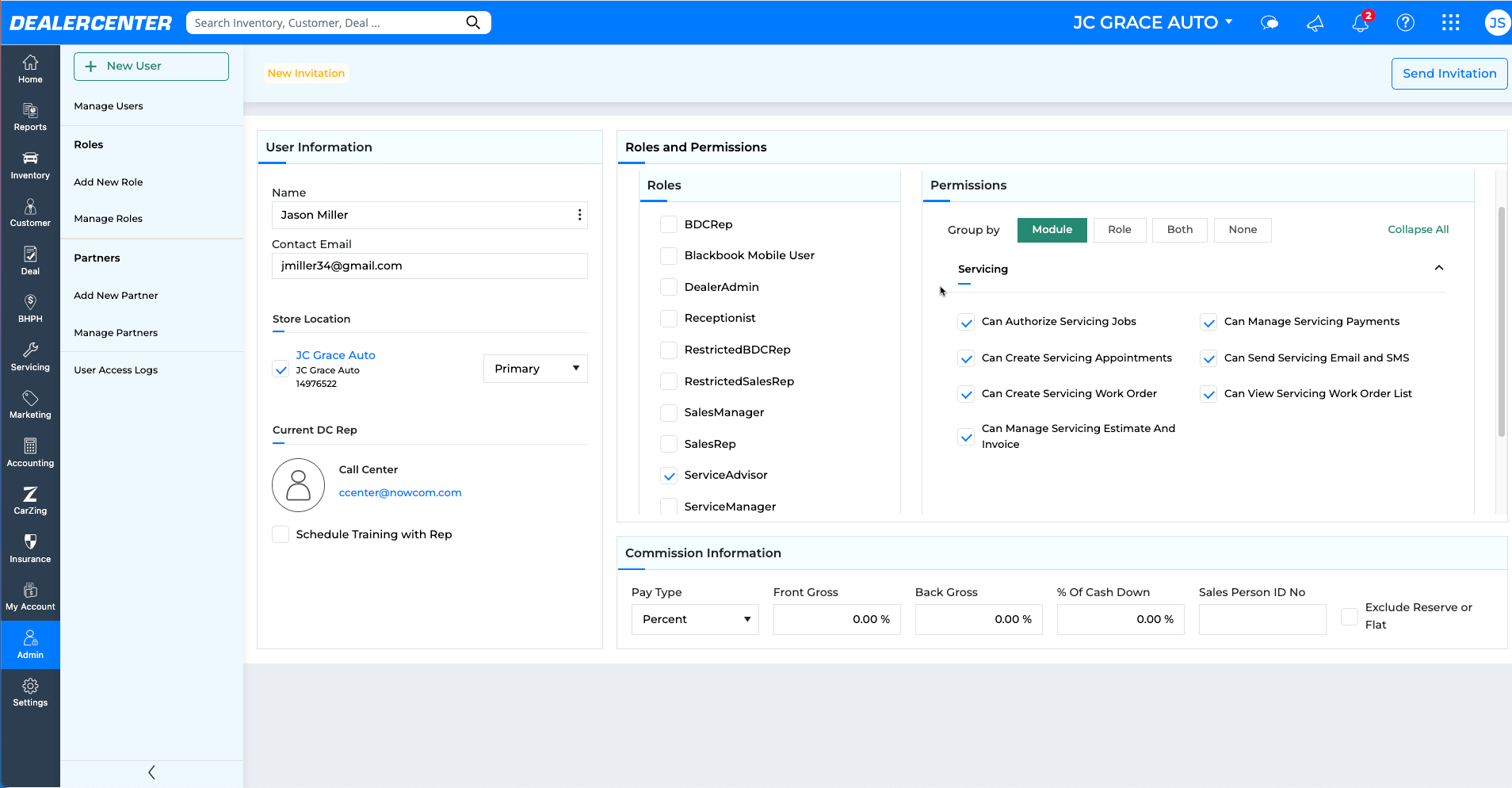The width and height of the screenshot is (1512, 788).
Task: Group permissions by None
Action: tap(1243, 230)
